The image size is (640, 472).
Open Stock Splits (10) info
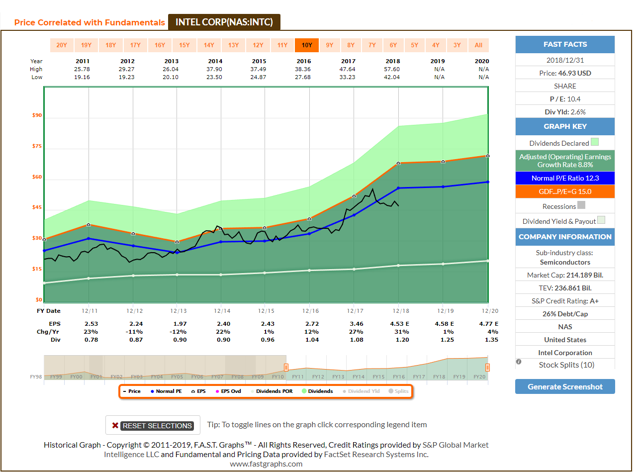[x=567, y=365]
